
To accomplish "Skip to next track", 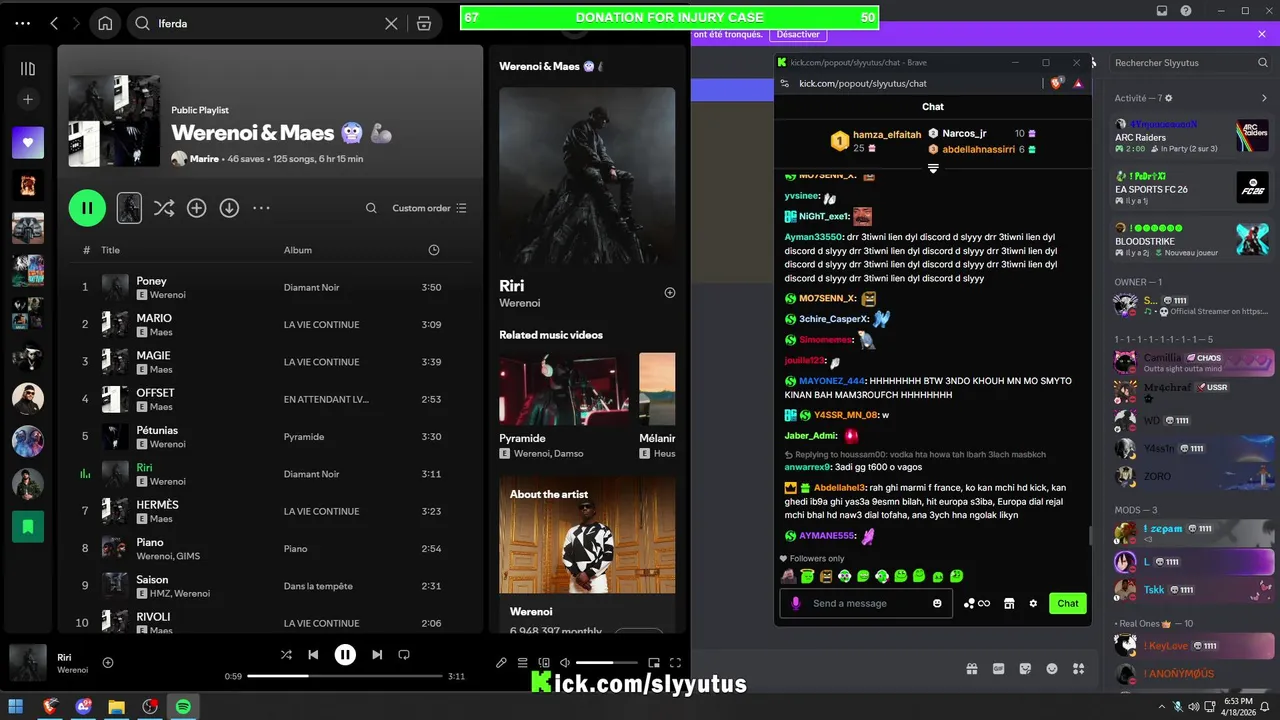I will click(377, 655).
